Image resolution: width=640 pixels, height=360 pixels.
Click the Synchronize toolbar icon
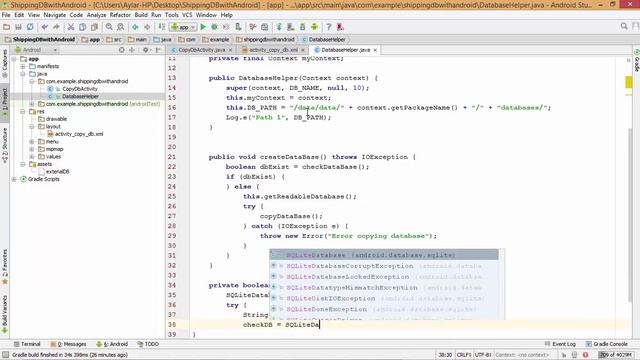tap(30, 27)
